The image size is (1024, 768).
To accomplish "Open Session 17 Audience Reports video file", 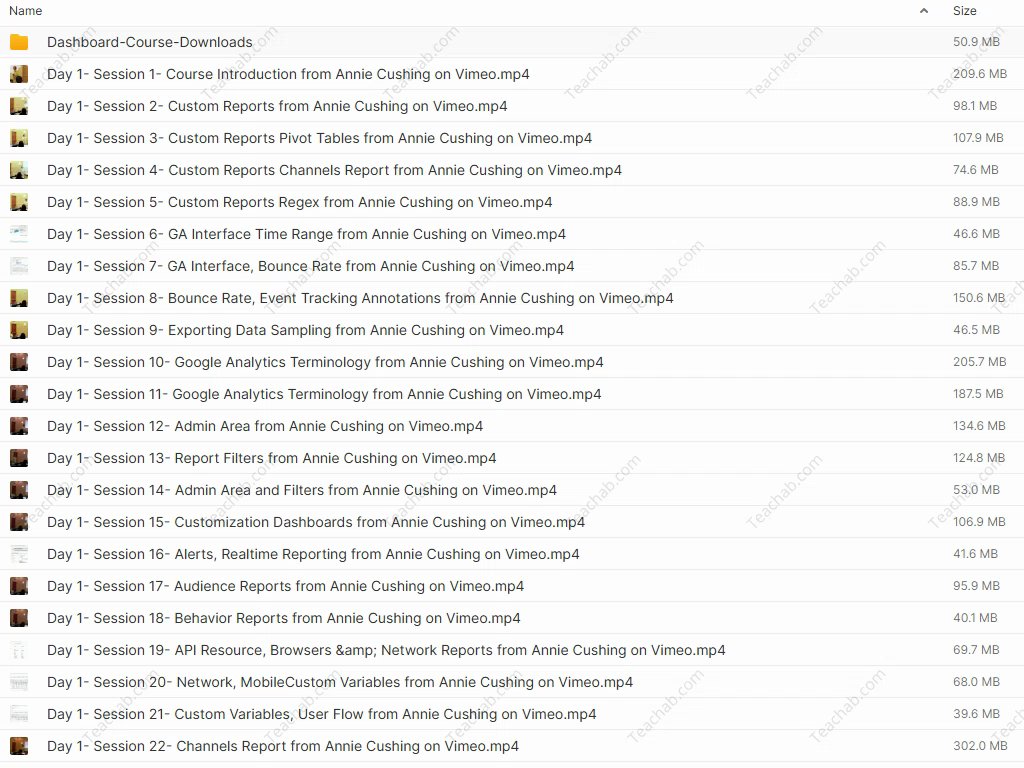I will (x=285, y=586).
